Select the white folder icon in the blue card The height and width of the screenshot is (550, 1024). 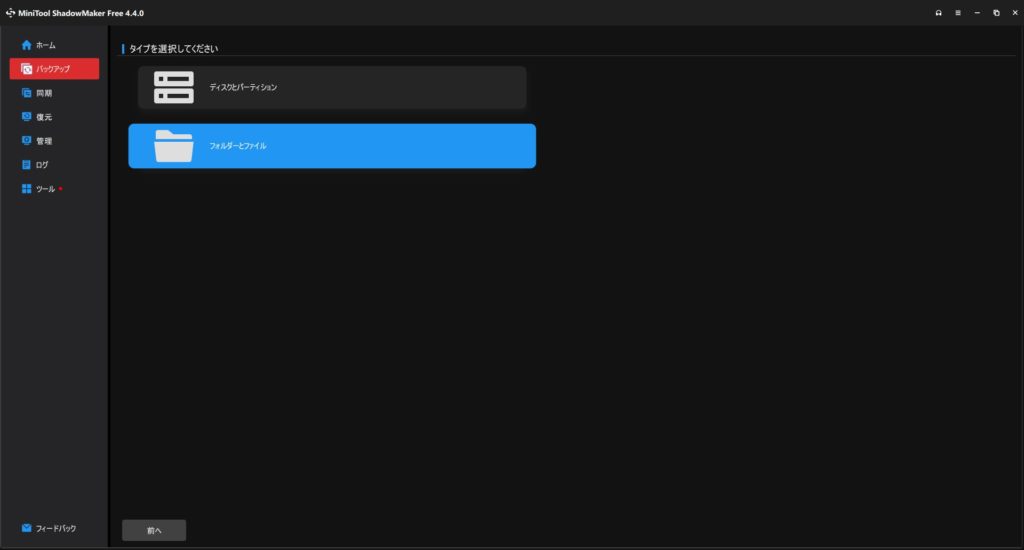(173, 146)
